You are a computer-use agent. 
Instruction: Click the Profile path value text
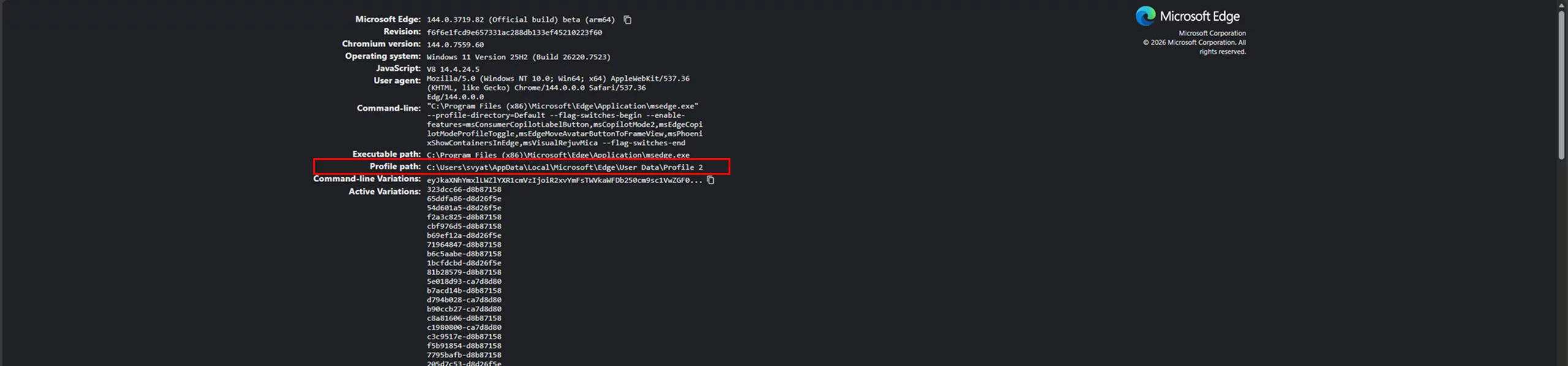tap(564, 167)
